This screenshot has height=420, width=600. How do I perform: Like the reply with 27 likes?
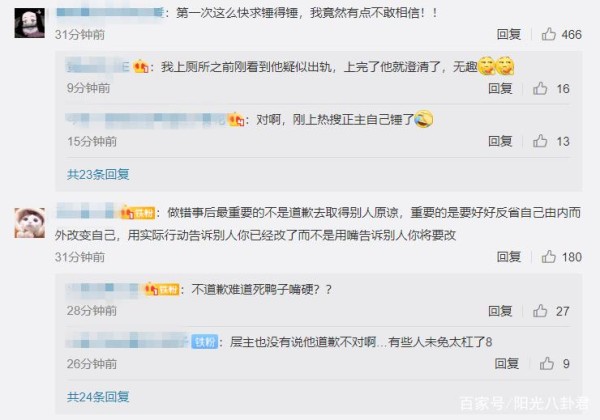pyautogui.click(x=540, y=311)
